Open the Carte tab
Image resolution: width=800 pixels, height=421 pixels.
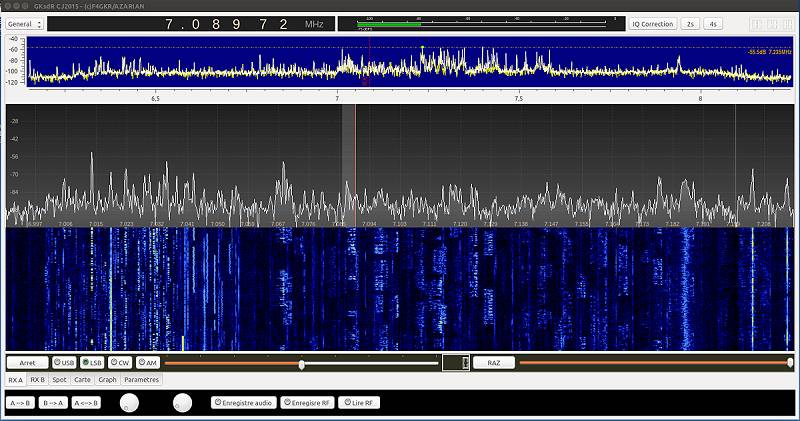tap(83, 380)
